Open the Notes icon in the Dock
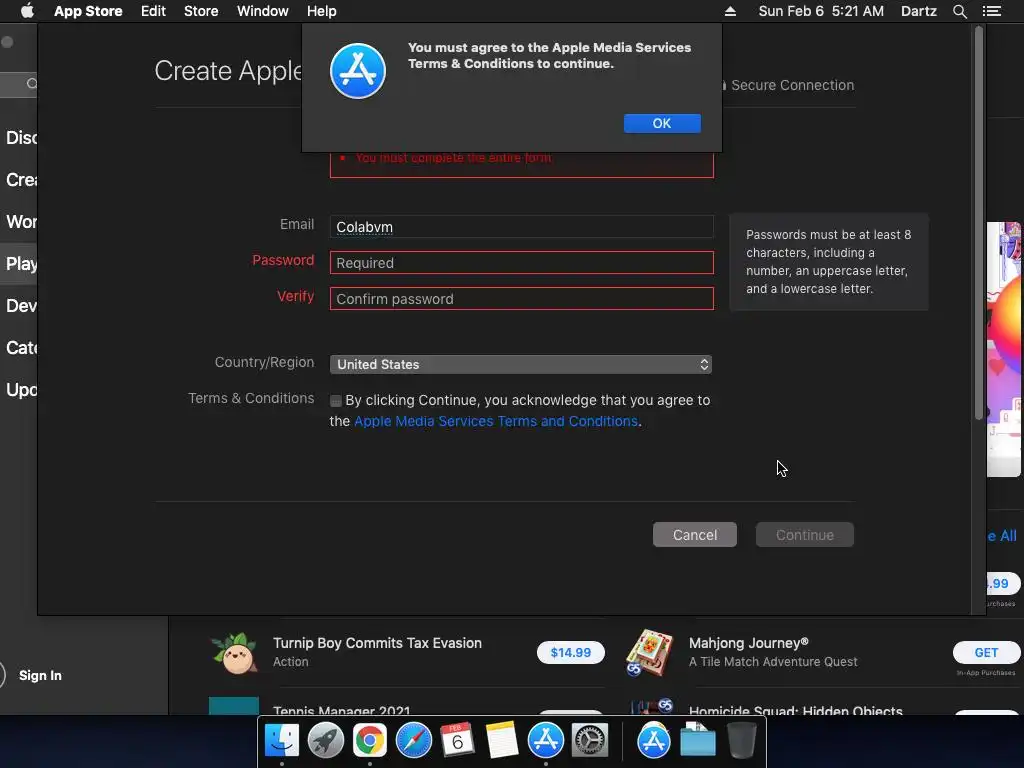The image size is (1024, 768). point(501,741)
